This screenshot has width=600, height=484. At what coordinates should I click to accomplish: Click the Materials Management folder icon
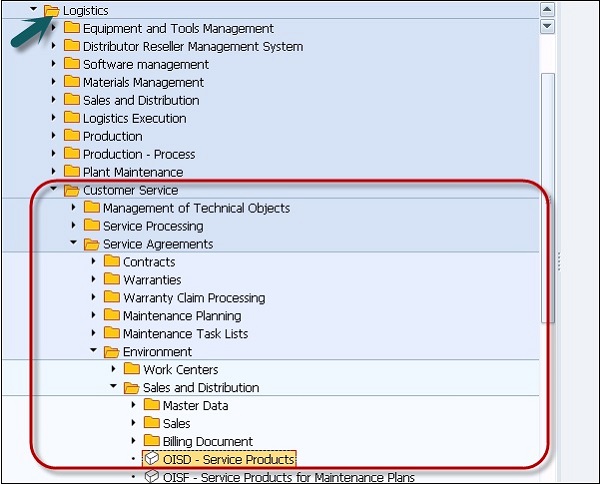click(72, 82)
